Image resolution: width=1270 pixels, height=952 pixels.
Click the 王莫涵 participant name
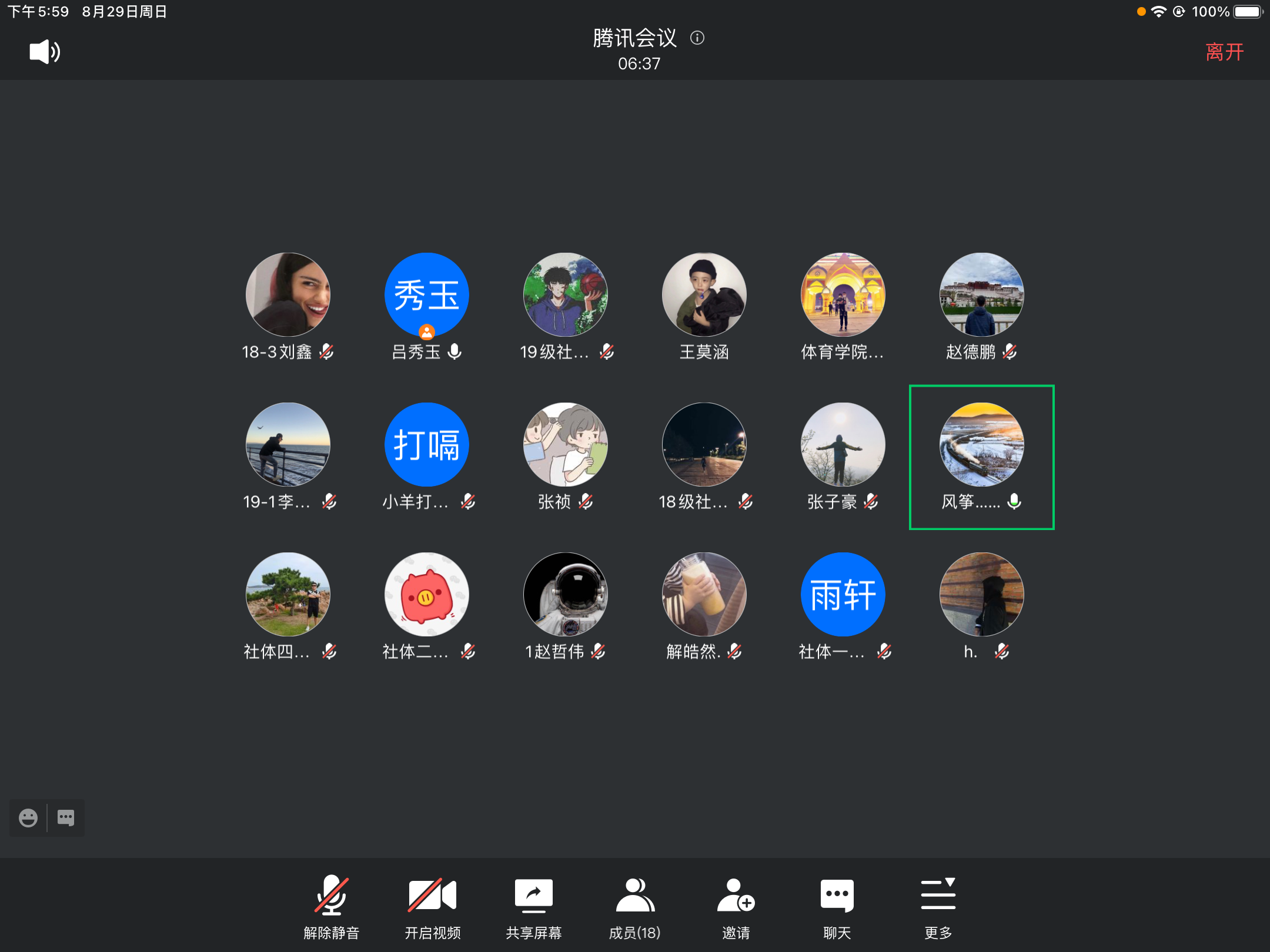click(x=704, y=352)
